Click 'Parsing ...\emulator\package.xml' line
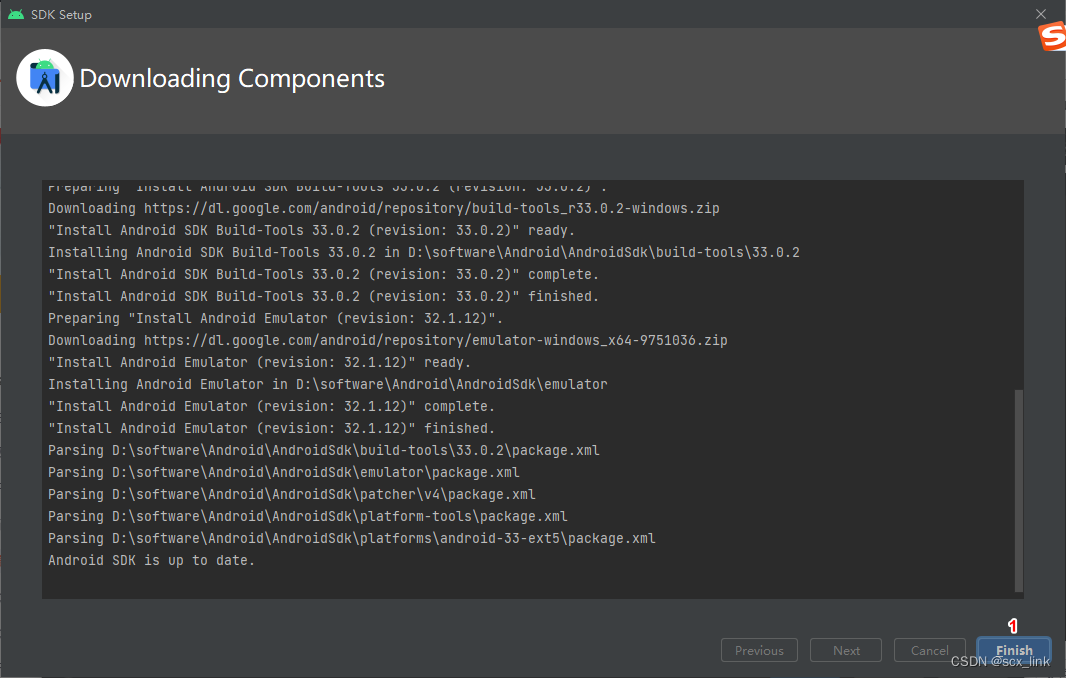This screenshot has width=1066, height=678. pos(283,472)
